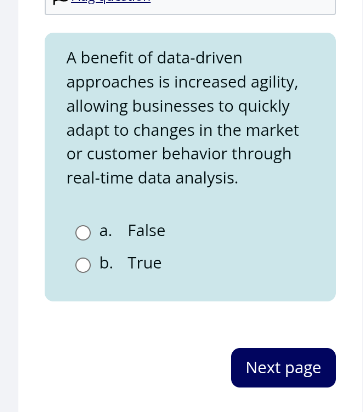Select the True radio button
This screenshot has height=412, width=363.
coord(83,265)
